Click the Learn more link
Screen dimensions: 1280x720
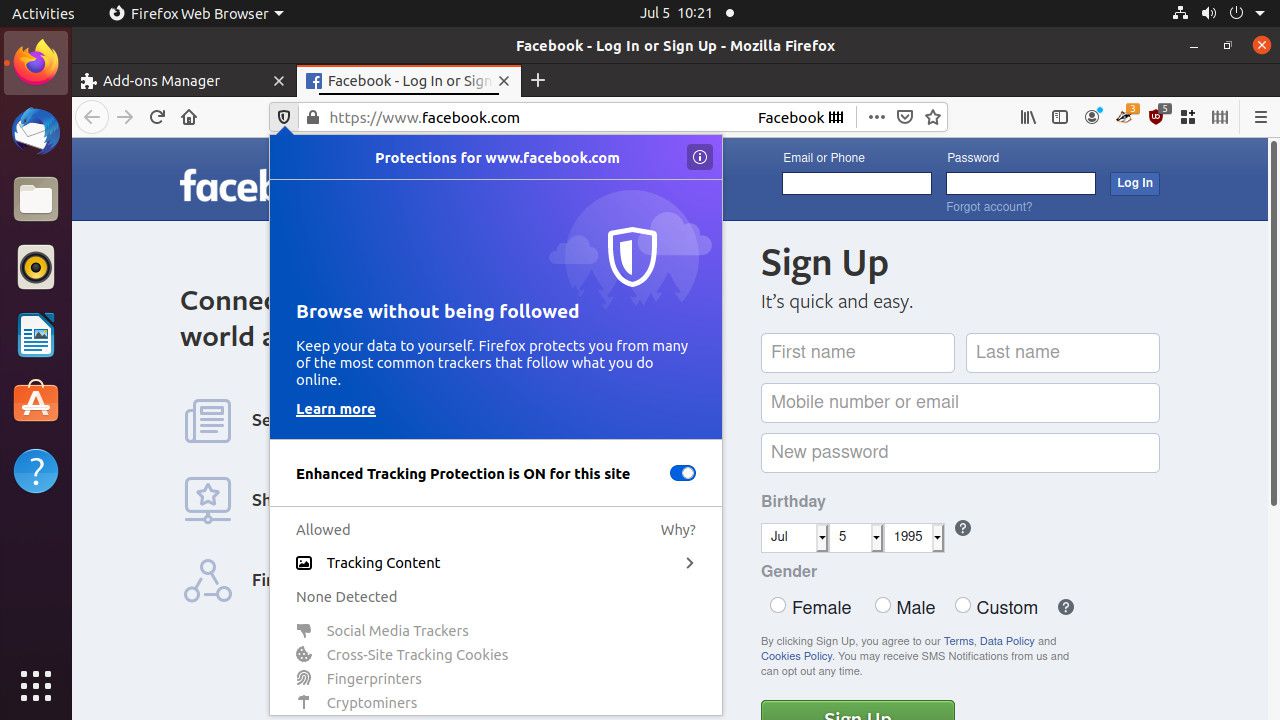(x=336, y=409)
